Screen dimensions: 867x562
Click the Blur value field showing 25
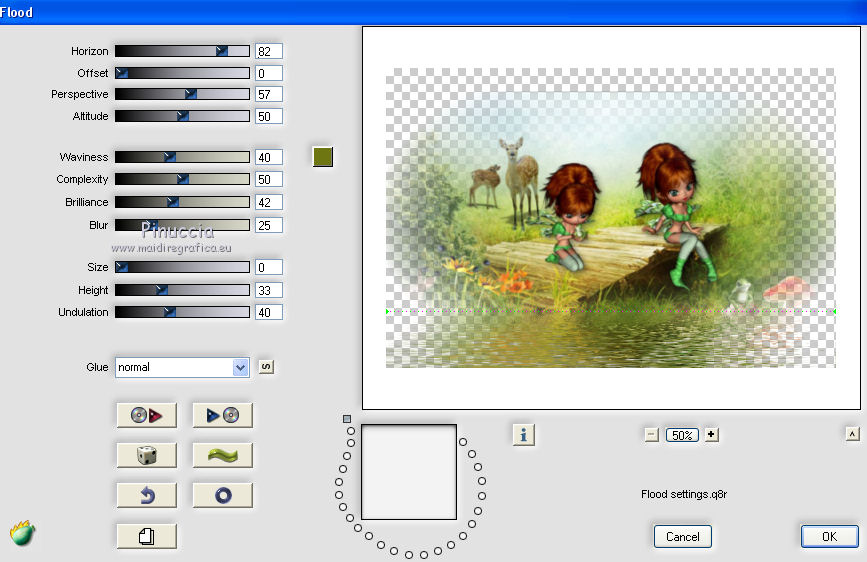tap(269, 225)
